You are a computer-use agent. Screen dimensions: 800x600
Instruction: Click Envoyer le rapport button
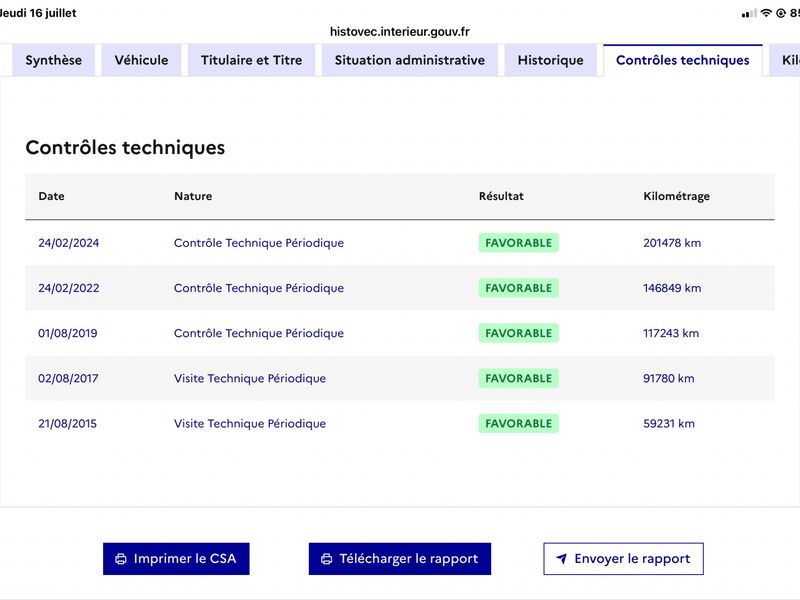pyautogui.click(x=623, y=559)
